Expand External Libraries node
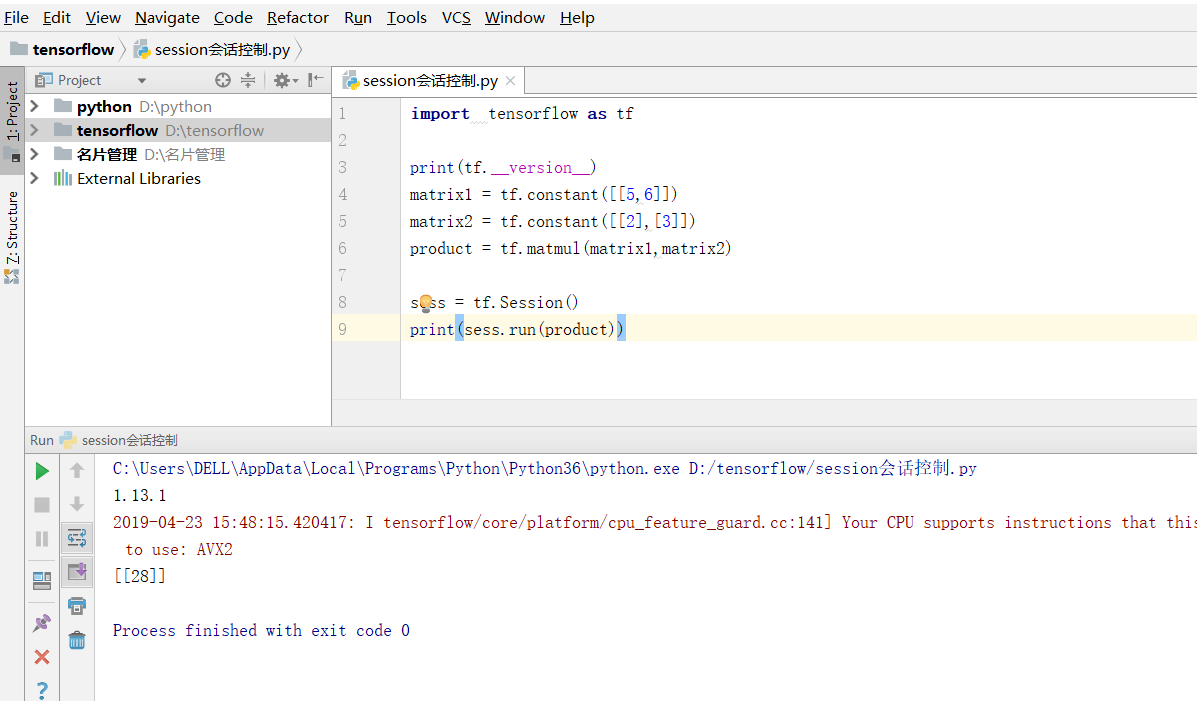Viewport: 1197px width, 701px height. [x=33, y=178]
